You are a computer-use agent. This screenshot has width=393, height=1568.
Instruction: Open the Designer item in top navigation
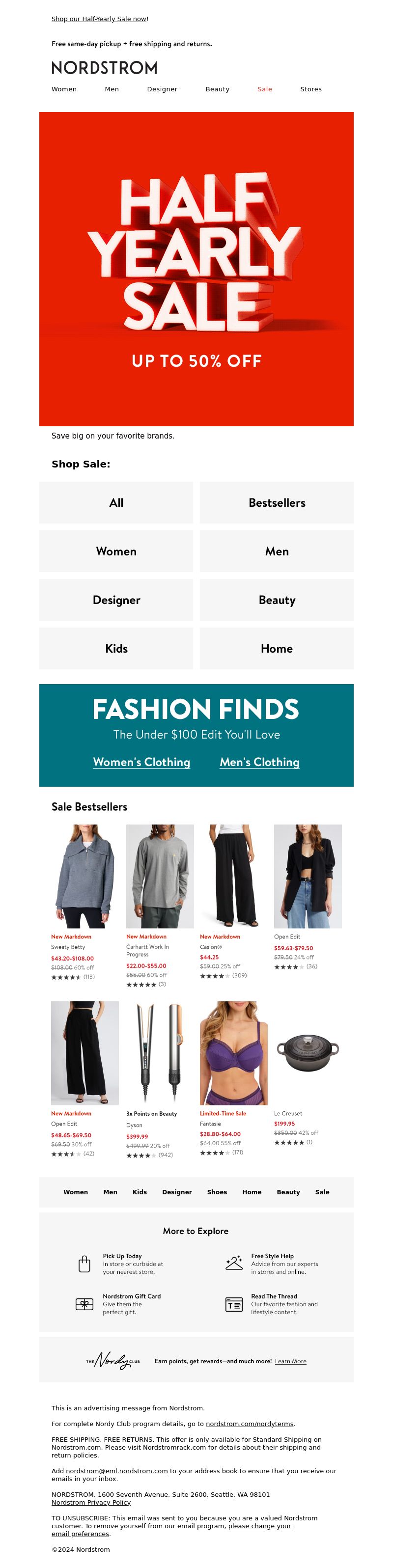[162, 89]
